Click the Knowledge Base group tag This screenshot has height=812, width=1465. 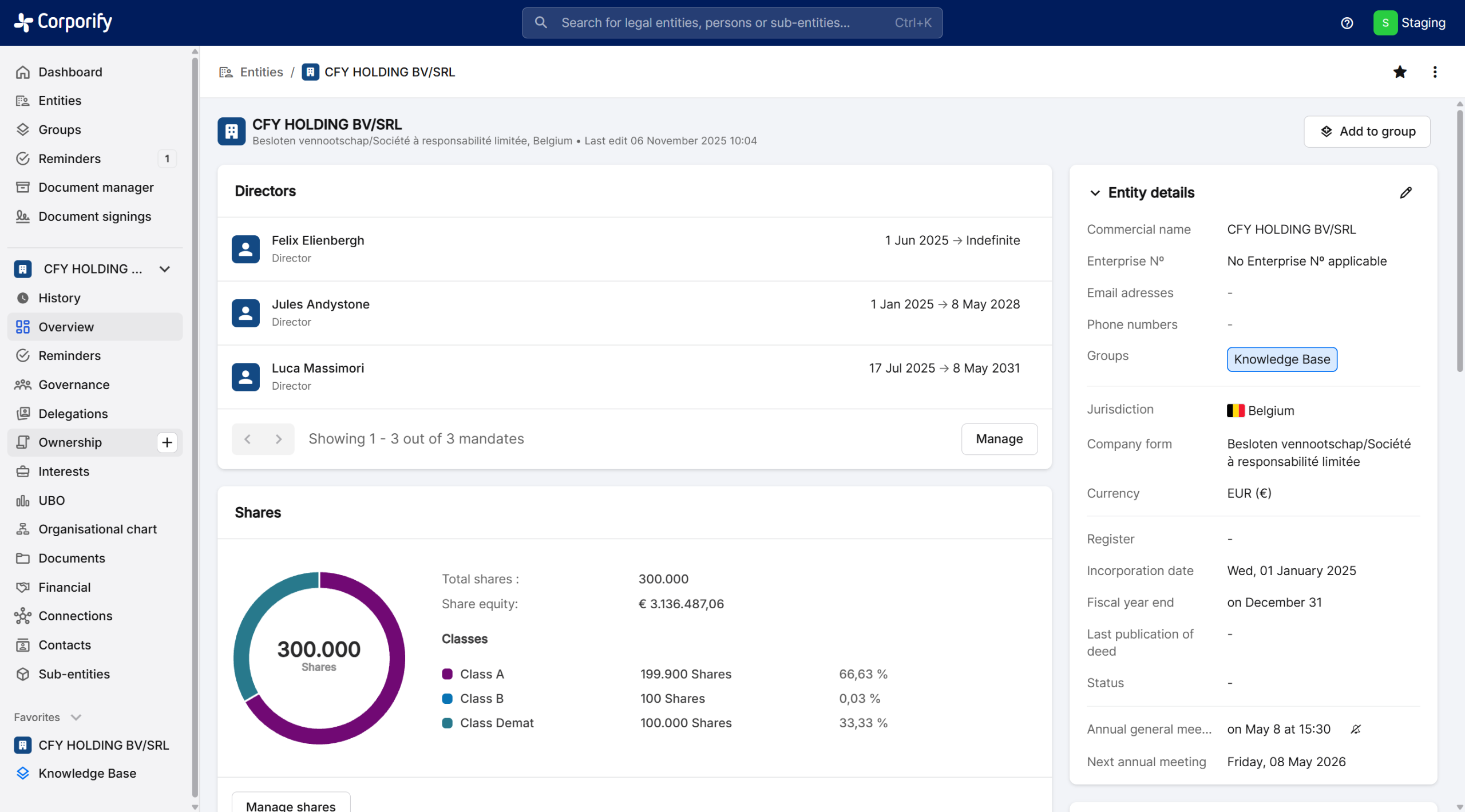click(1281, 359)
